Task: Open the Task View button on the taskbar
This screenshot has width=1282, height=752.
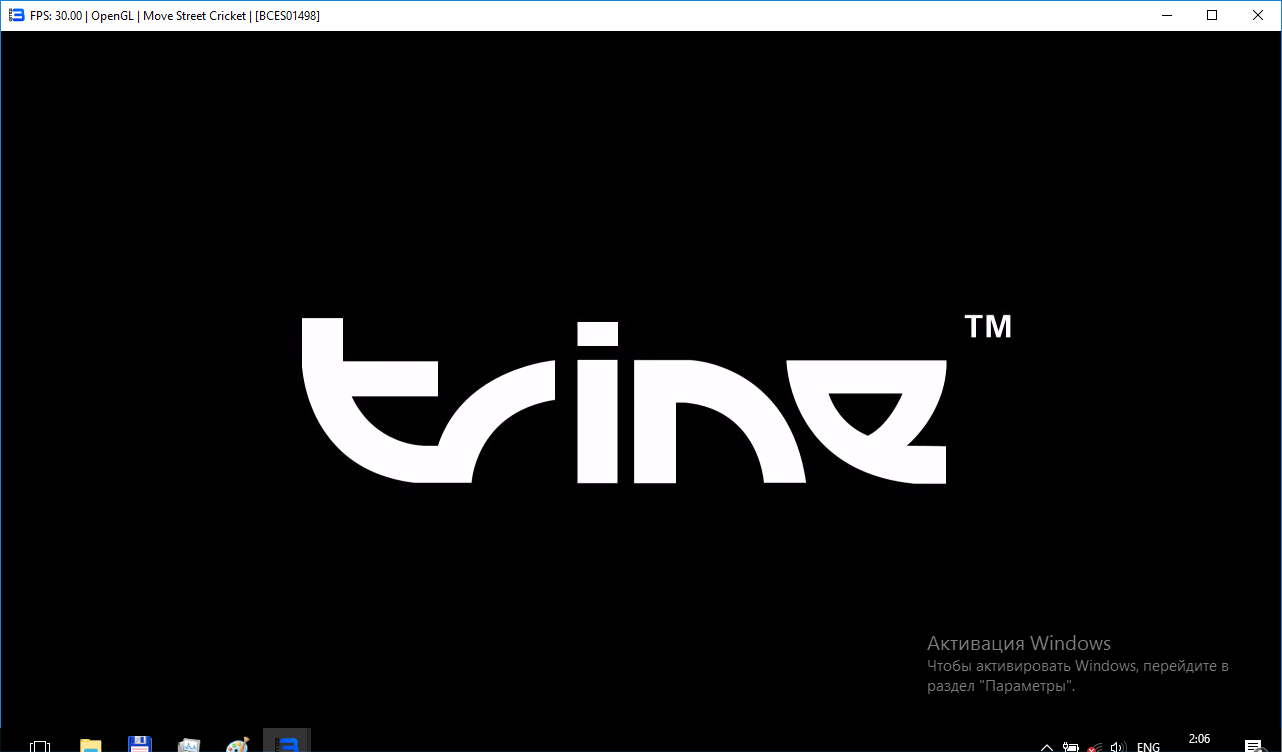Action: click(40, 745)
